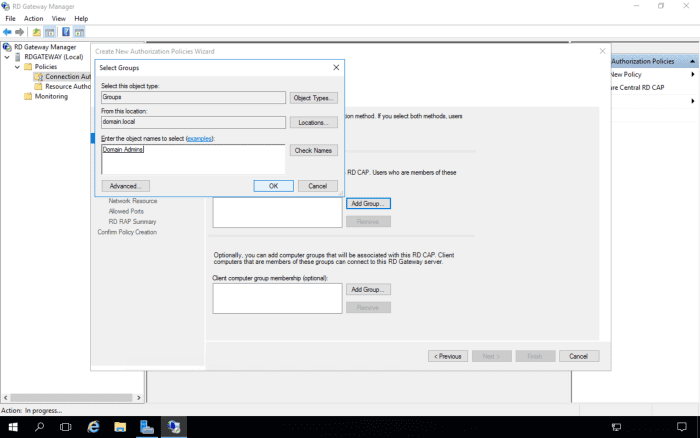The image size is (700, 438).
Task: Launch Internet Explorer from taskbar
Action: click(x=93, y=427)
